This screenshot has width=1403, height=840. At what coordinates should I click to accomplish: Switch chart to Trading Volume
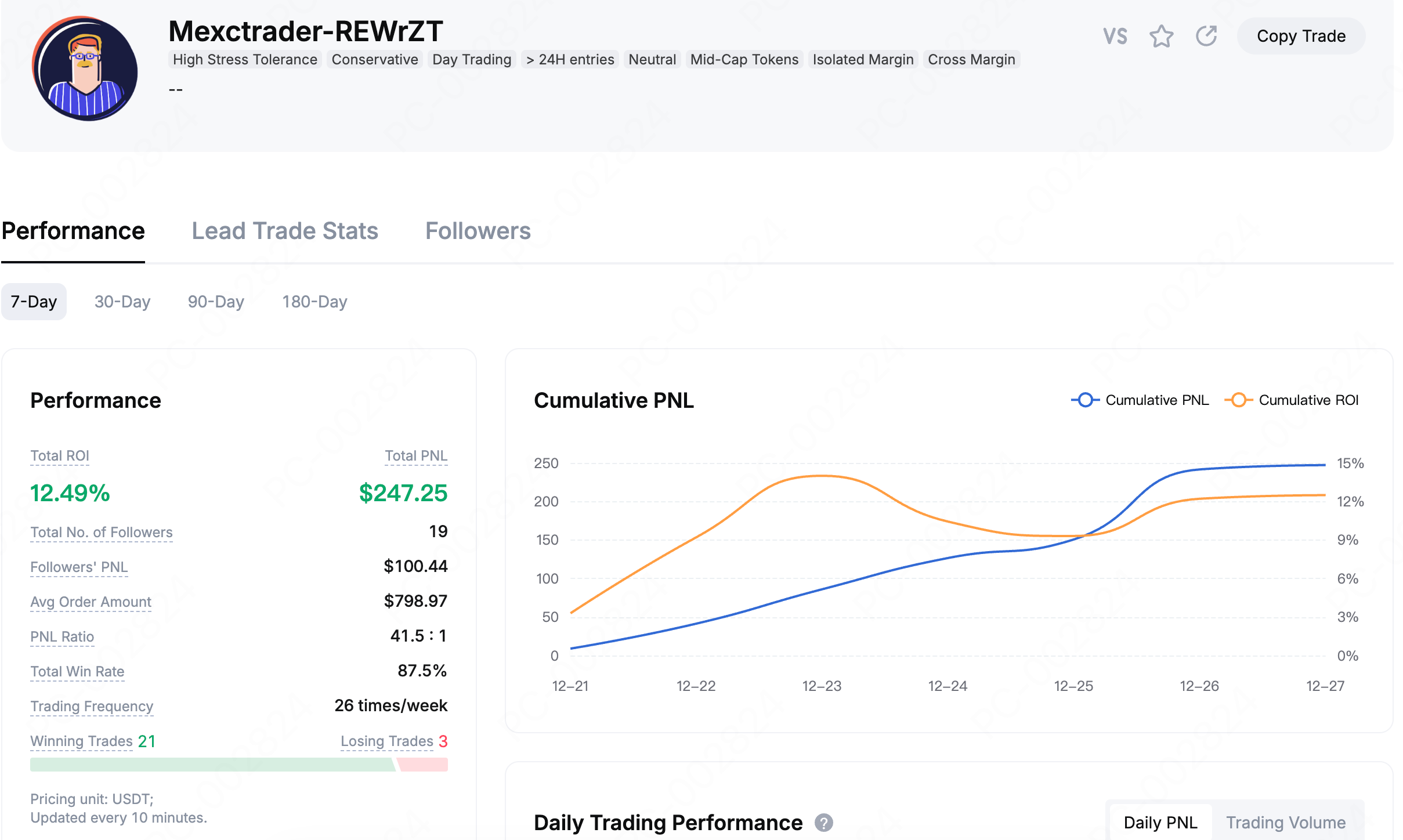click(1285, 823)
